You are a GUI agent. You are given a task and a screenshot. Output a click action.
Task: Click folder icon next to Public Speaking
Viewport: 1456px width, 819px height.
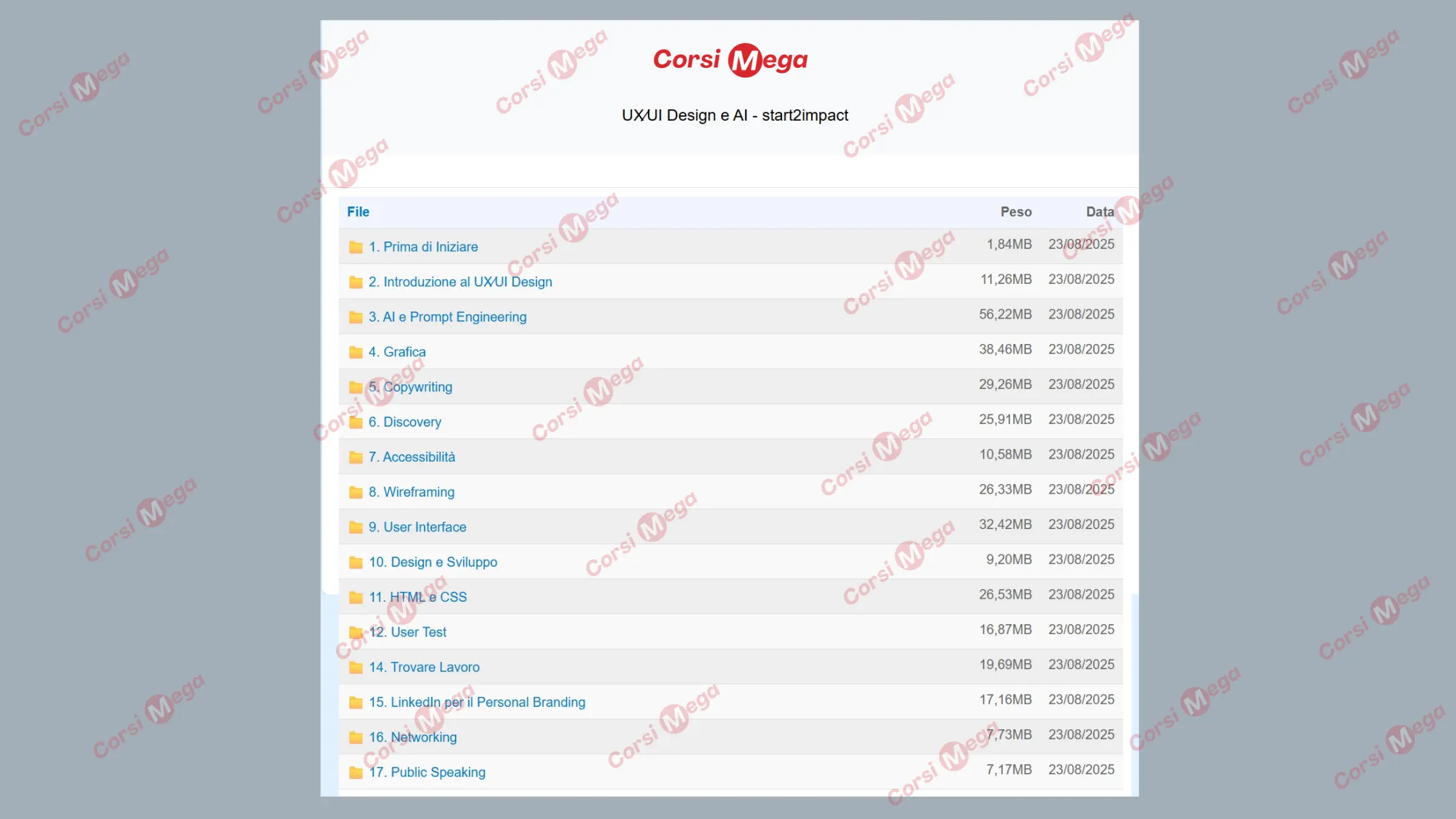[x=356, y=772]
